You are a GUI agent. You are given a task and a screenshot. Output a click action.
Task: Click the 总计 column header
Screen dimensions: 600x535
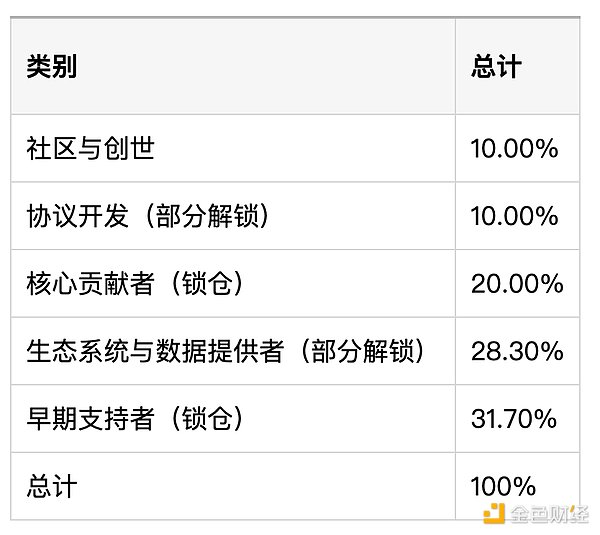(496, 66)
